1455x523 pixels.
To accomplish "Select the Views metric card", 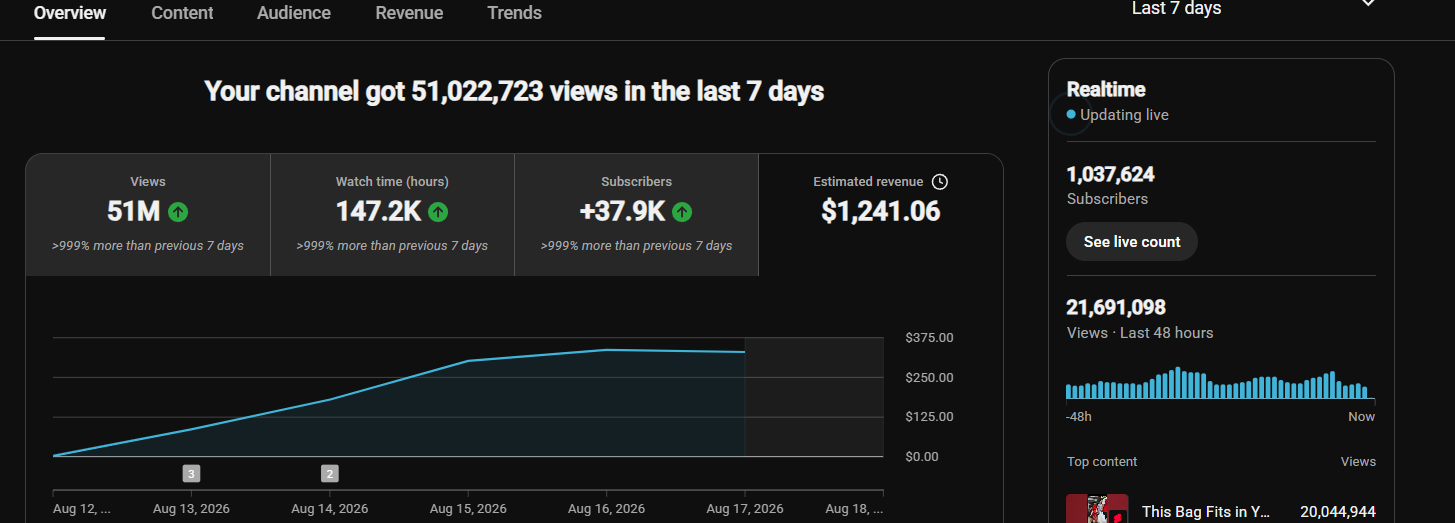I will (x=148, y=215).
